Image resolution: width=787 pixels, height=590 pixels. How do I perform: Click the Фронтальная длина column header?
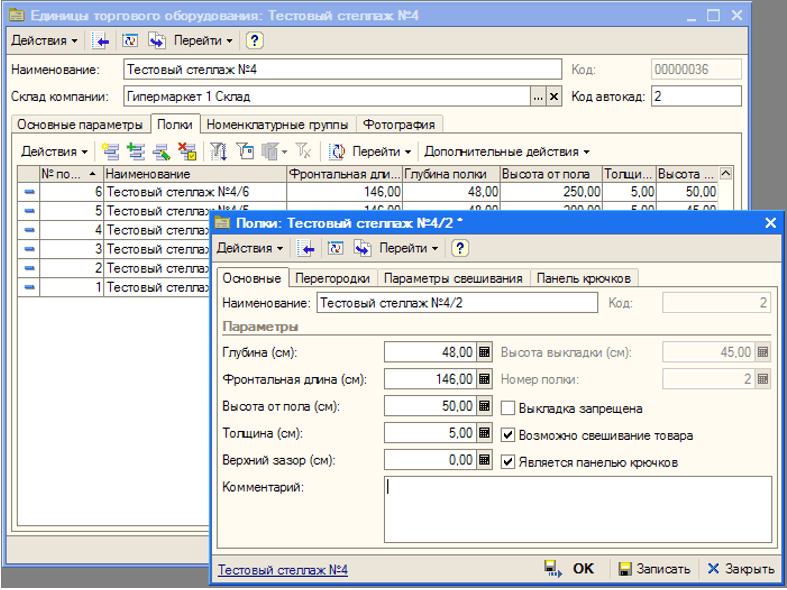click(x=344, y=174)
